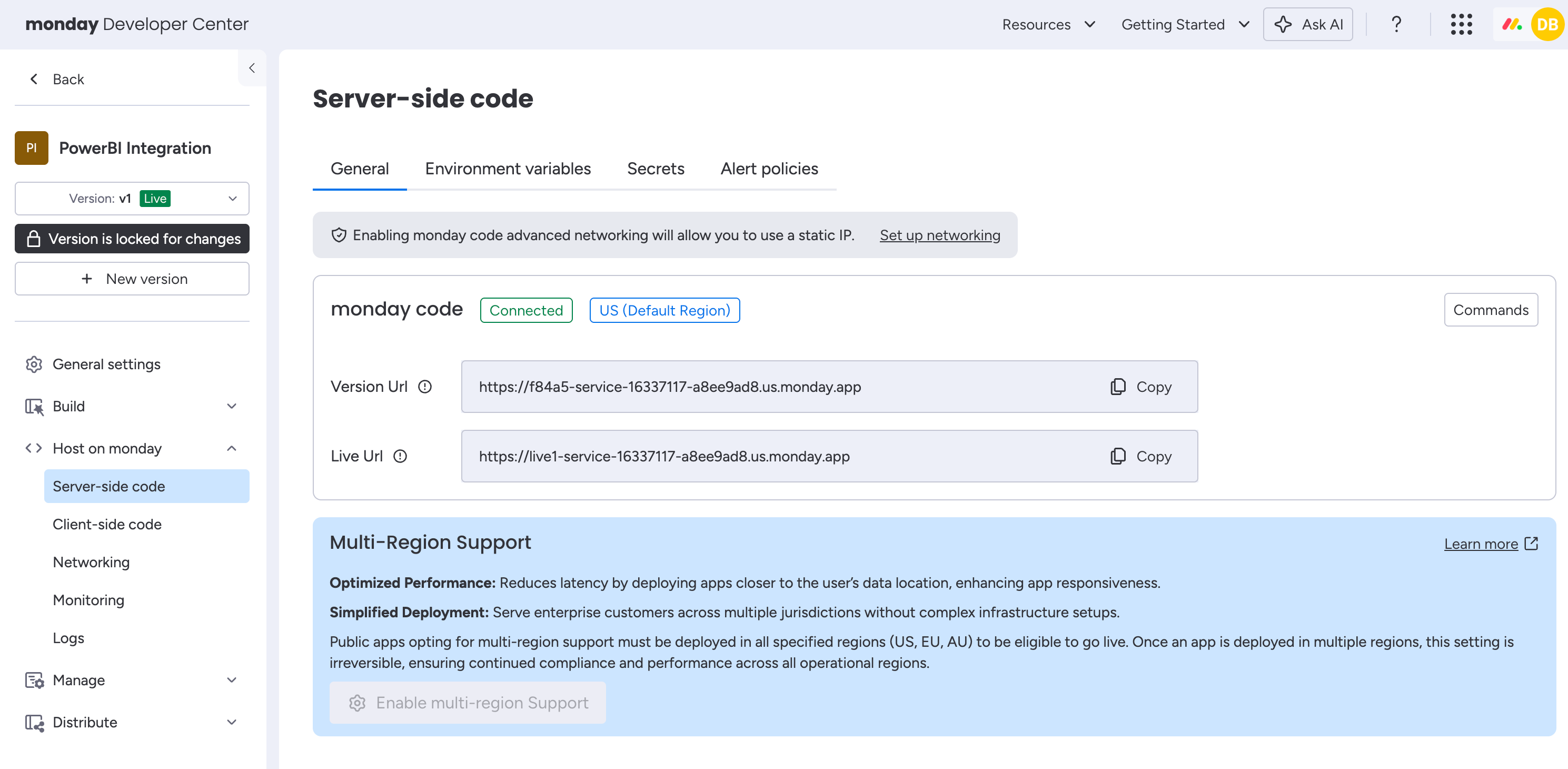
Task: Click the Version Url info icon
Action: coord(425,387)
